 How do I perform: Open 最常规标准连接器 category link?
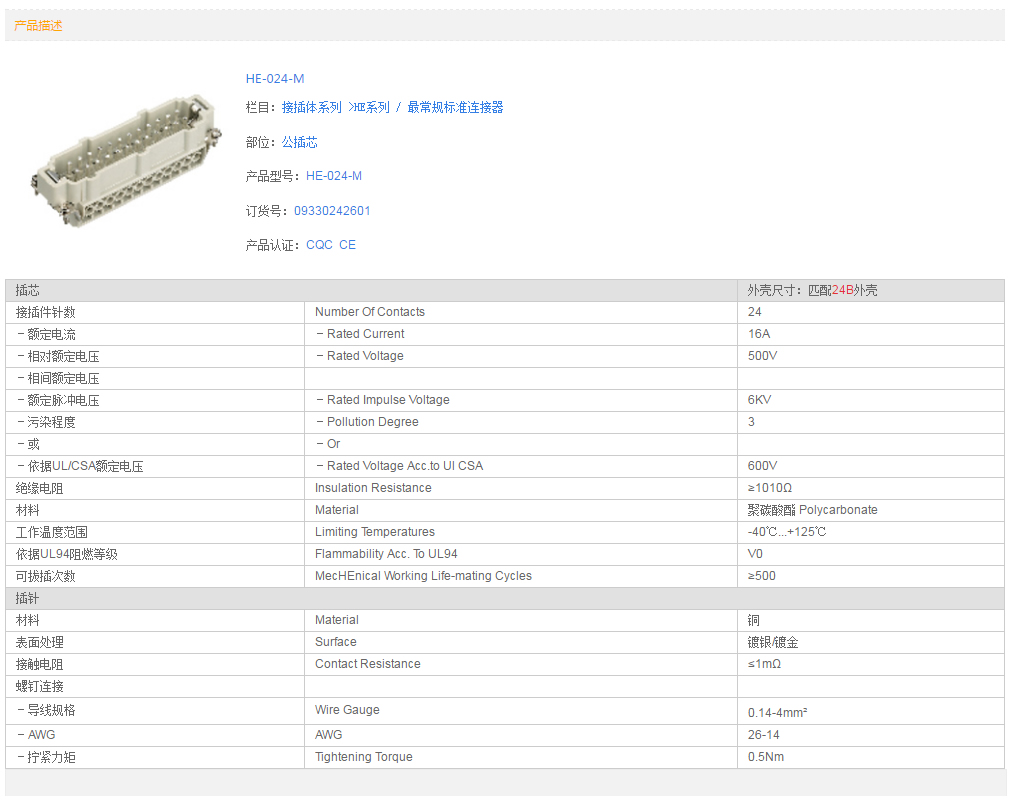tap(455, 108)
